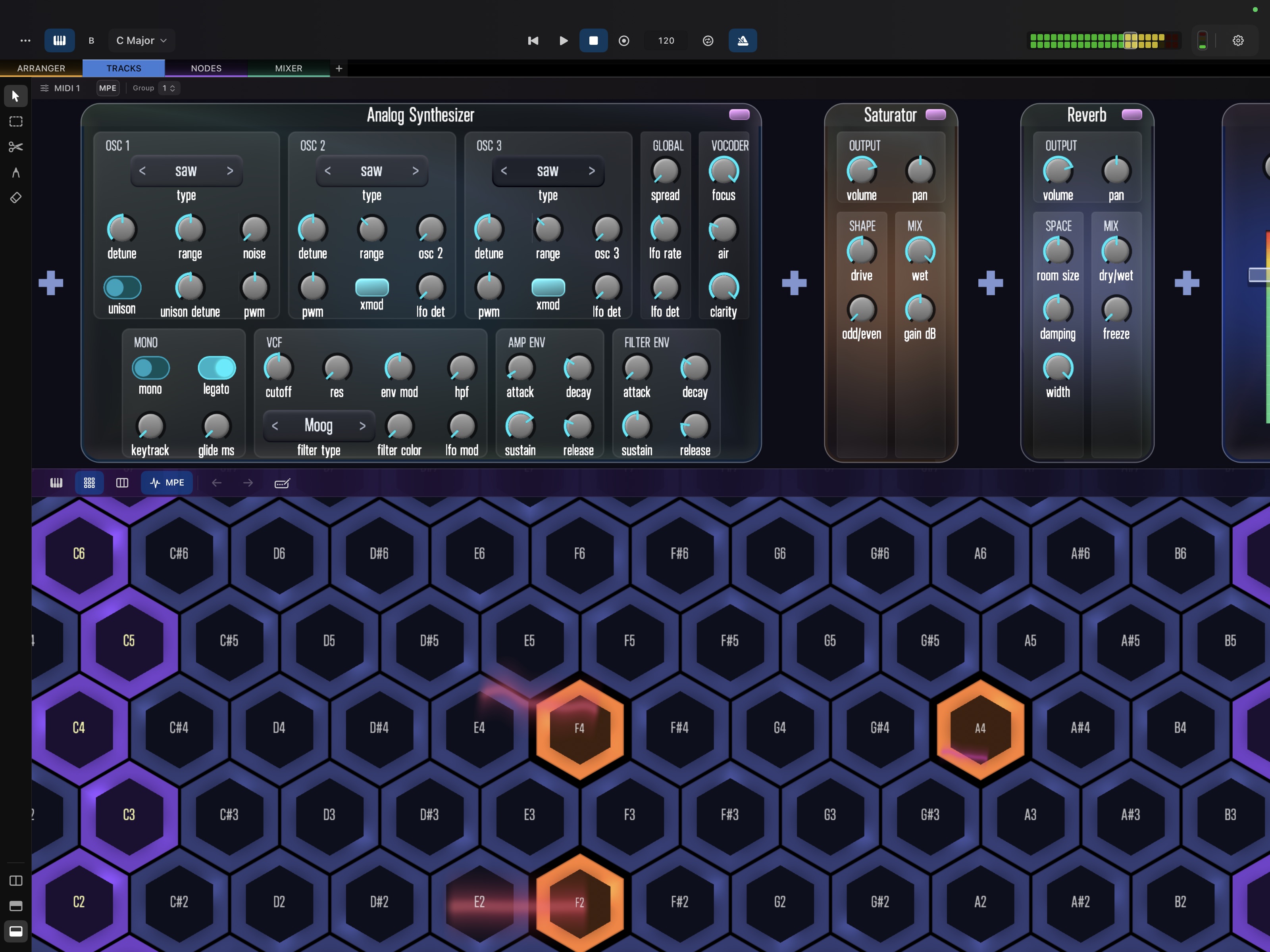Click the Saturator drive knob
The height and width of the screenshot is (952, 1270).
pyautogui.click(x=861, y=251)
